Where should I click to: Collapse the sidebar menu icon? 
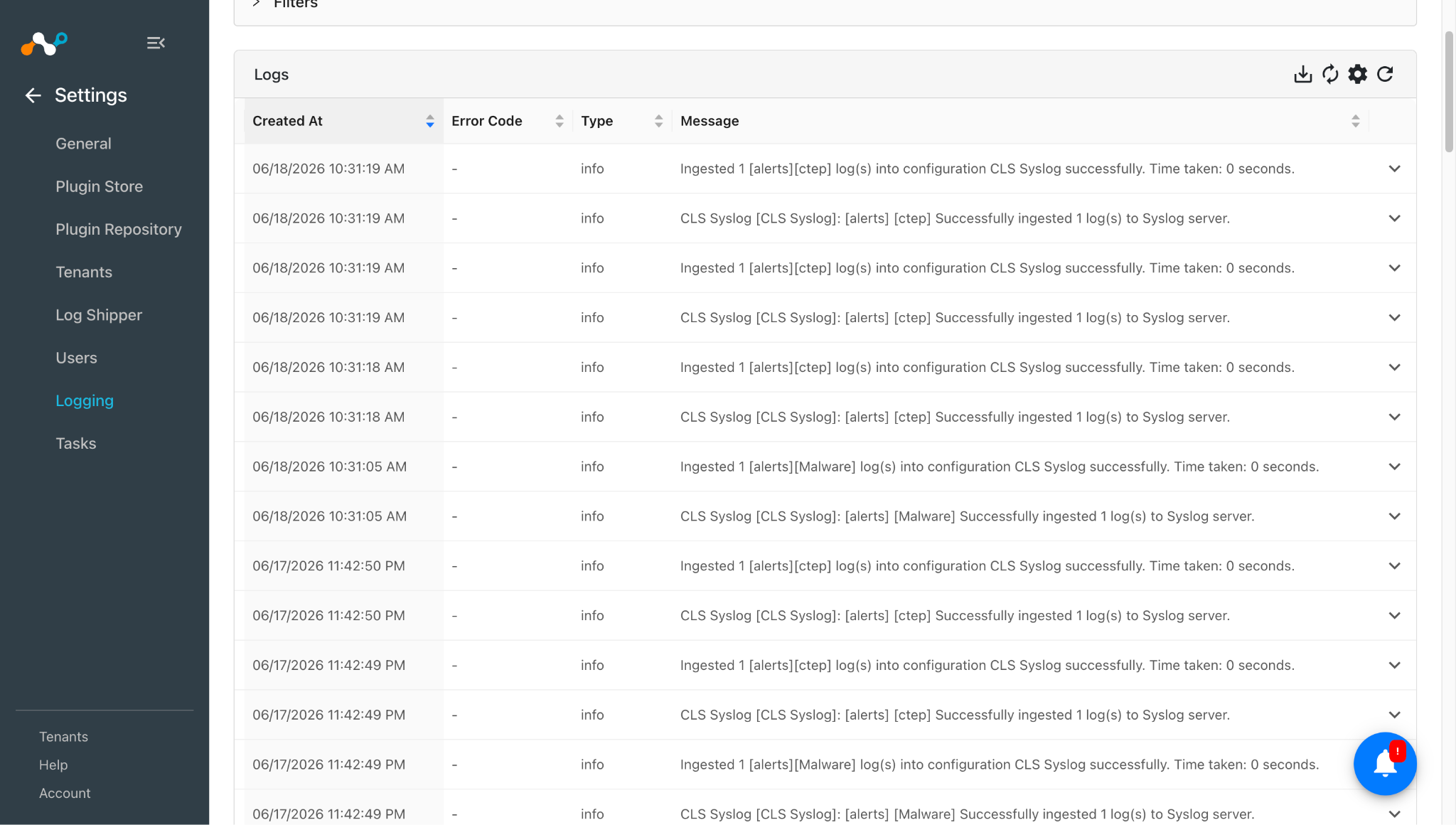click(156, 43)
